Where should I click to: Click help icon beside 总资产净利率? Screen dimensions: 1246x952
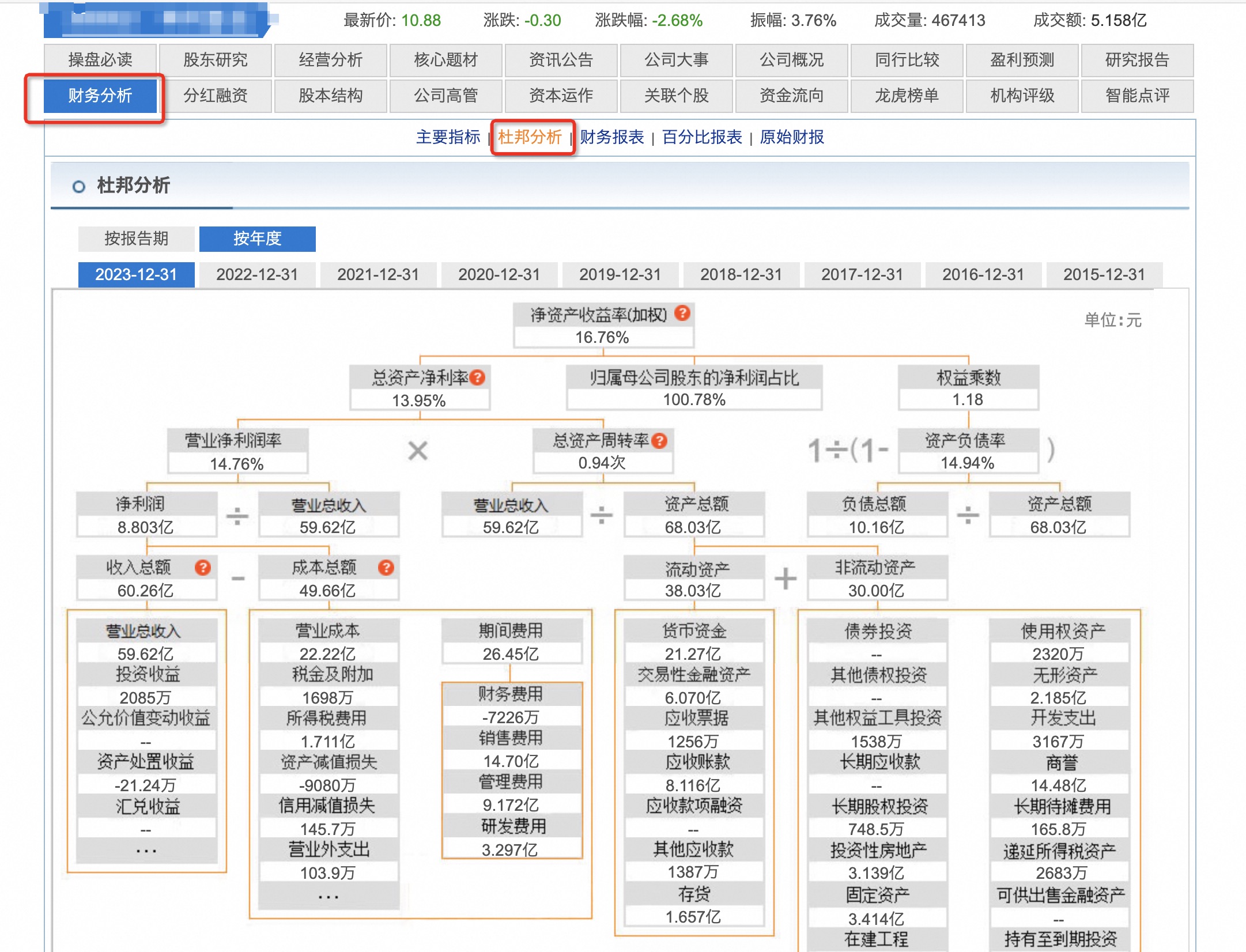[477, 377]
